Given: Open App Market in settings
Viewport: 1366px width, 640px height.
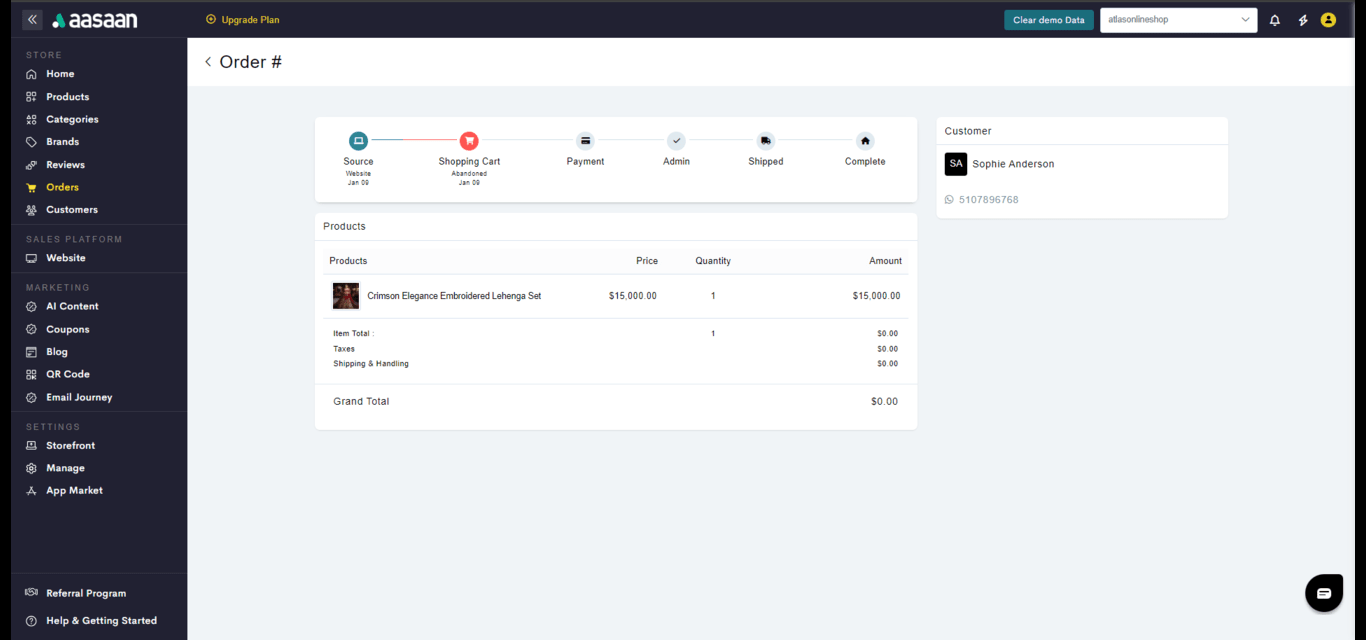Looking at the screenshot, I should coord(74,491).
